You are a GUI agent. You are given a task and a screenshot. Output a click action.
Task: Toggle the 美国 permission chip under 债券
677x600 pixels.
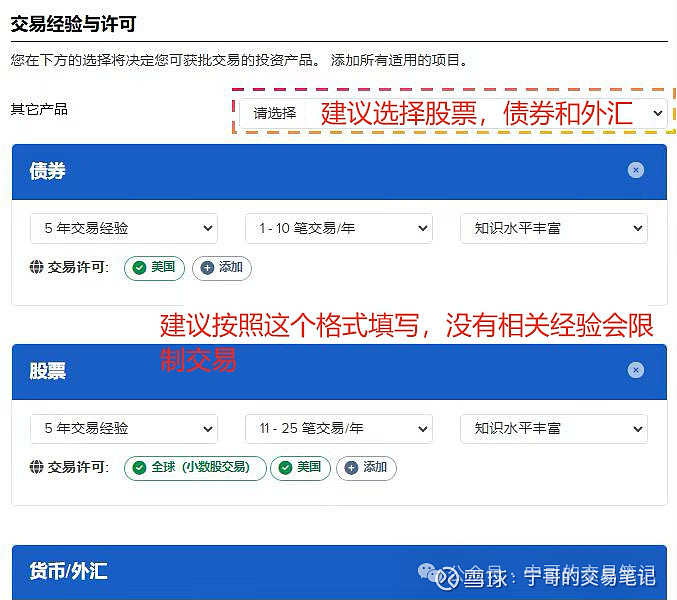pos(154,268)
